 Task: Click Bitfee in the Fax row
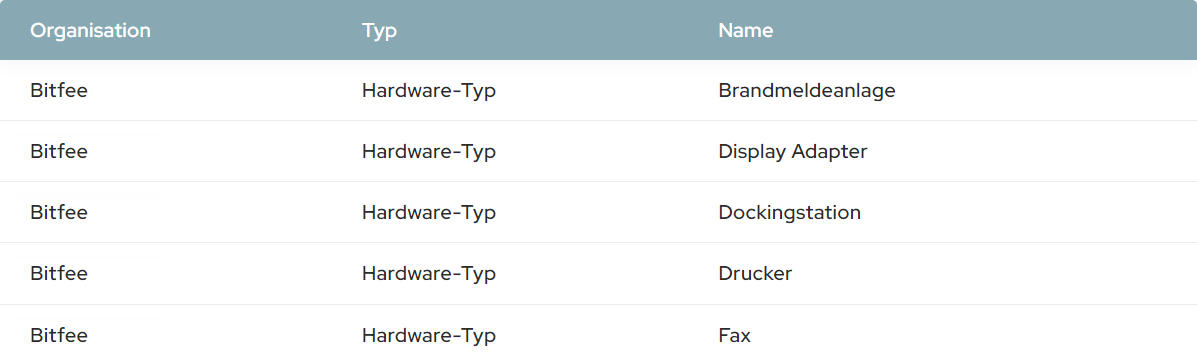tap(59, 335)
